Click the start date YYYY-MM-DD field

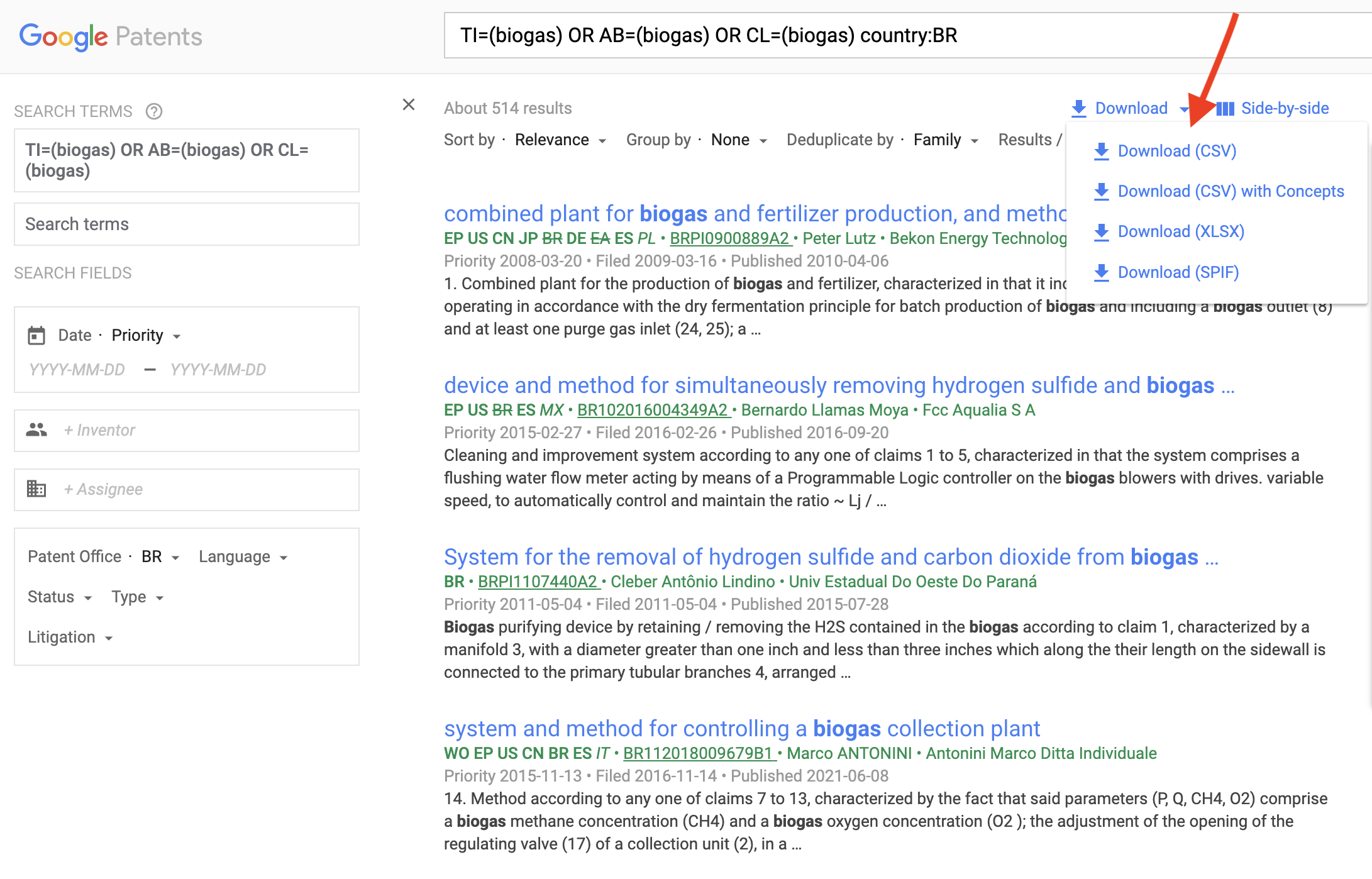click(x=77, y=370)
